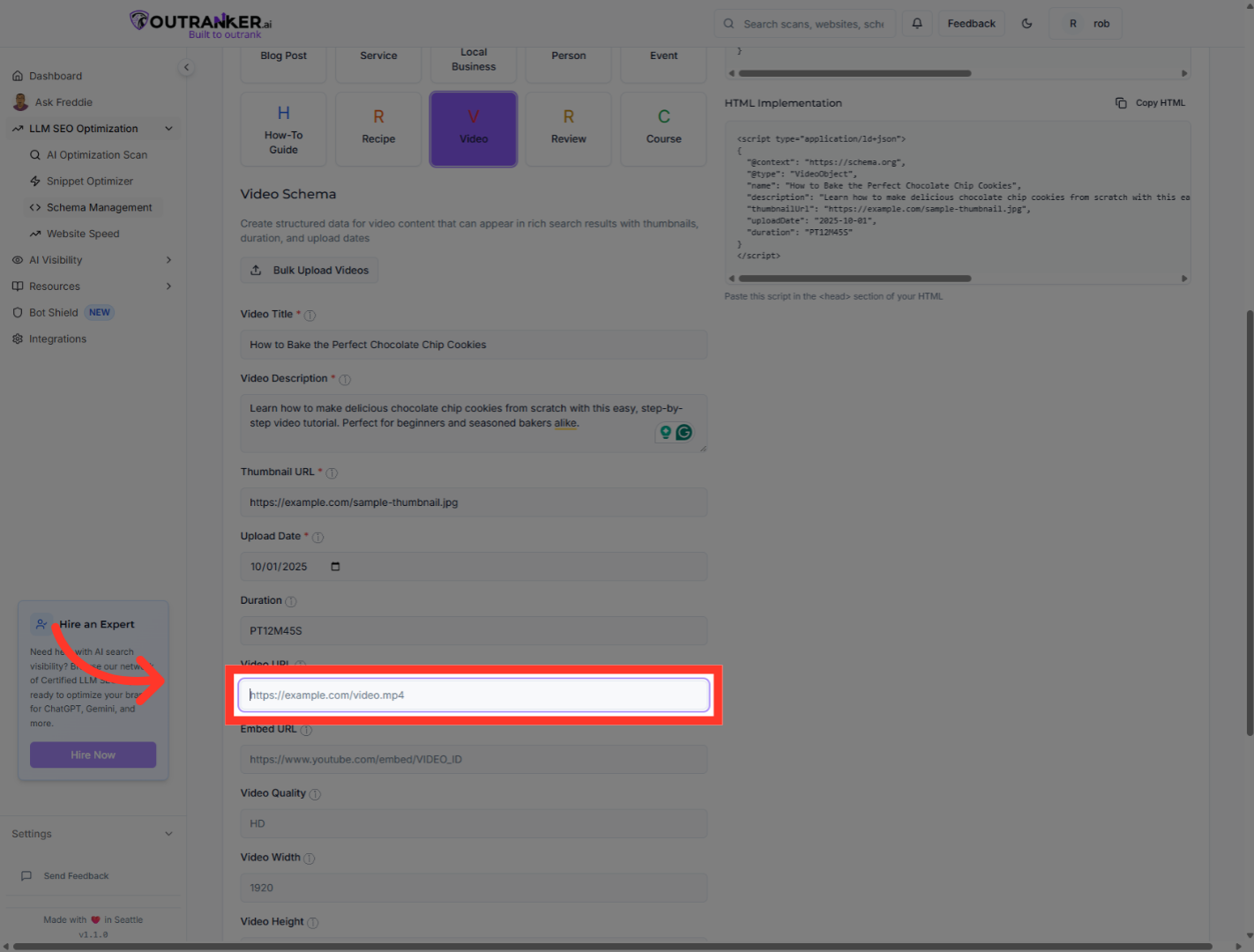Click the notifications bell icon
The width and height of the screenshot is (1254, 952).
click(x=917, y=24)
